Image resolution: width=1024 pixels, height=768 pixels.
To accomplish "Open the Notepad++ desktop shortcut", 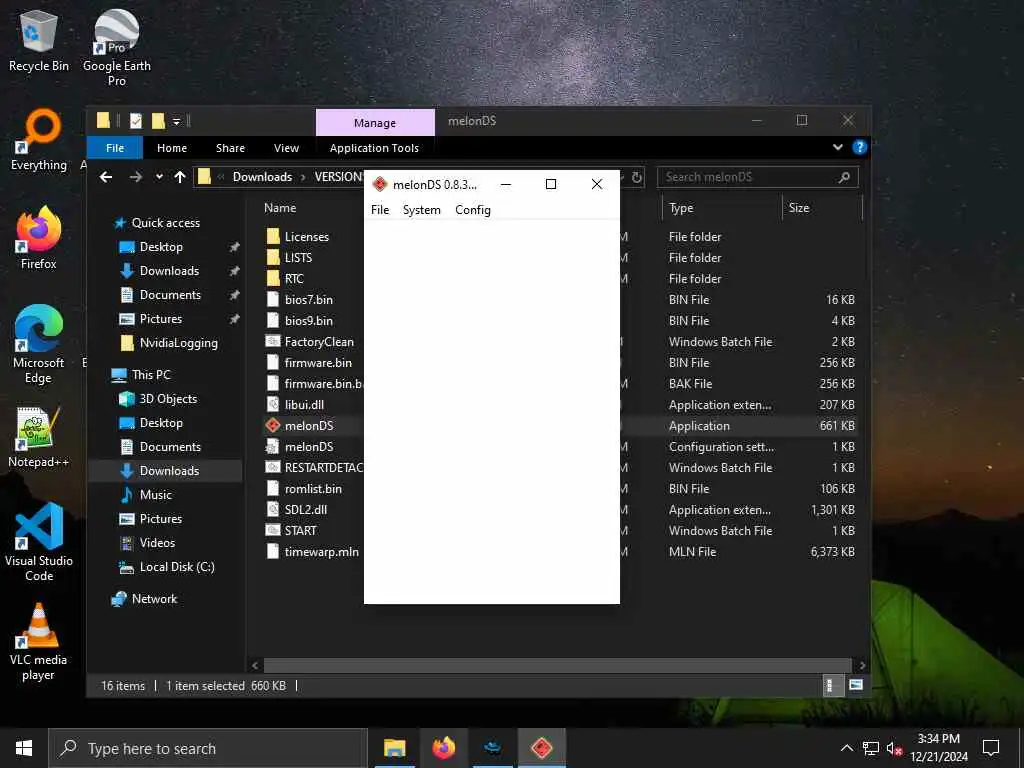I will point(38,436).
